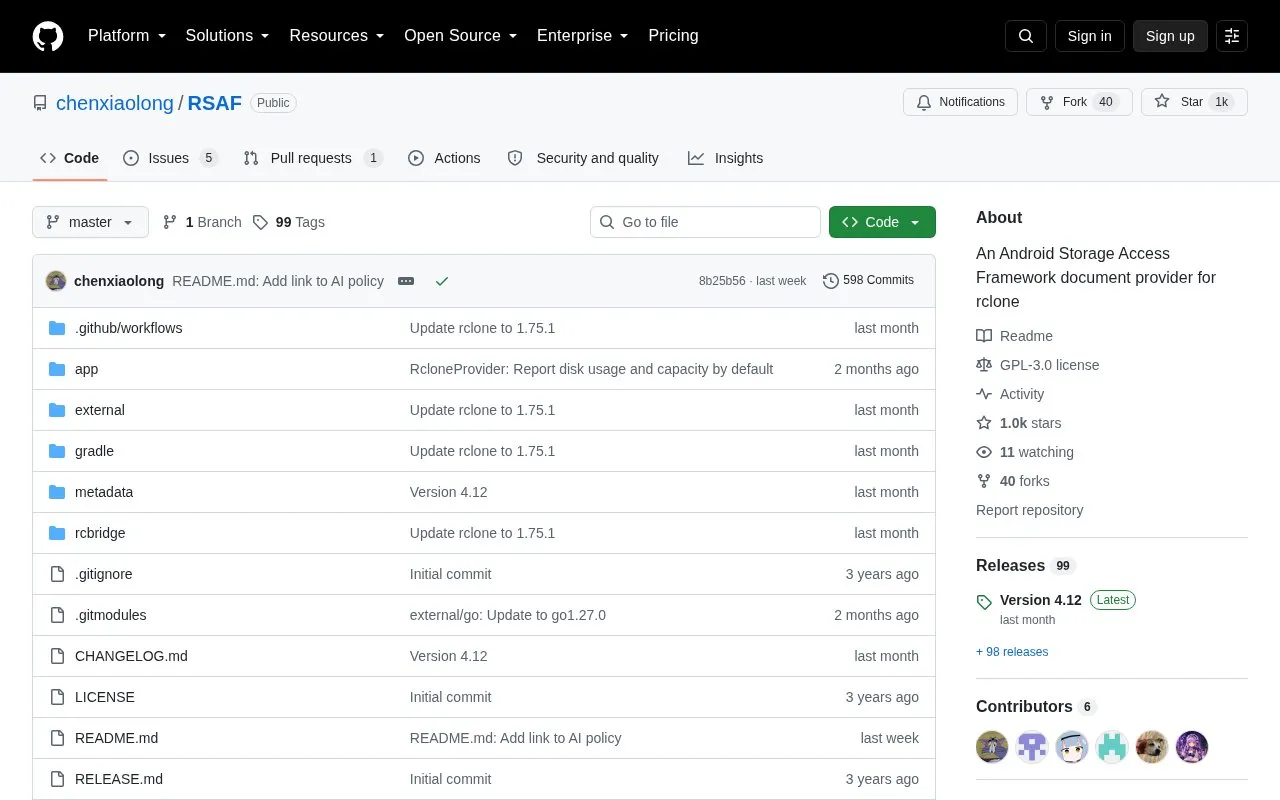Expand the Resources menu
This screenshot has height=800, width=1280.
point(337,36)
